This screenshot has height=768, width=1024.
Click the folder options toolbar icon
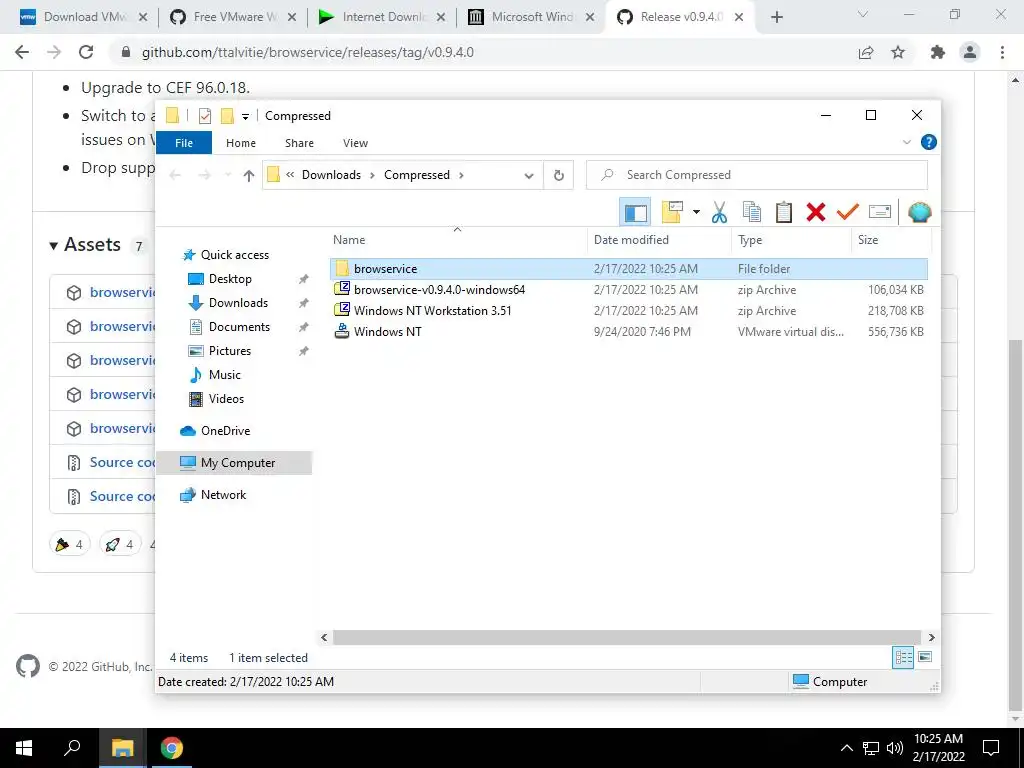pos(672,212)
